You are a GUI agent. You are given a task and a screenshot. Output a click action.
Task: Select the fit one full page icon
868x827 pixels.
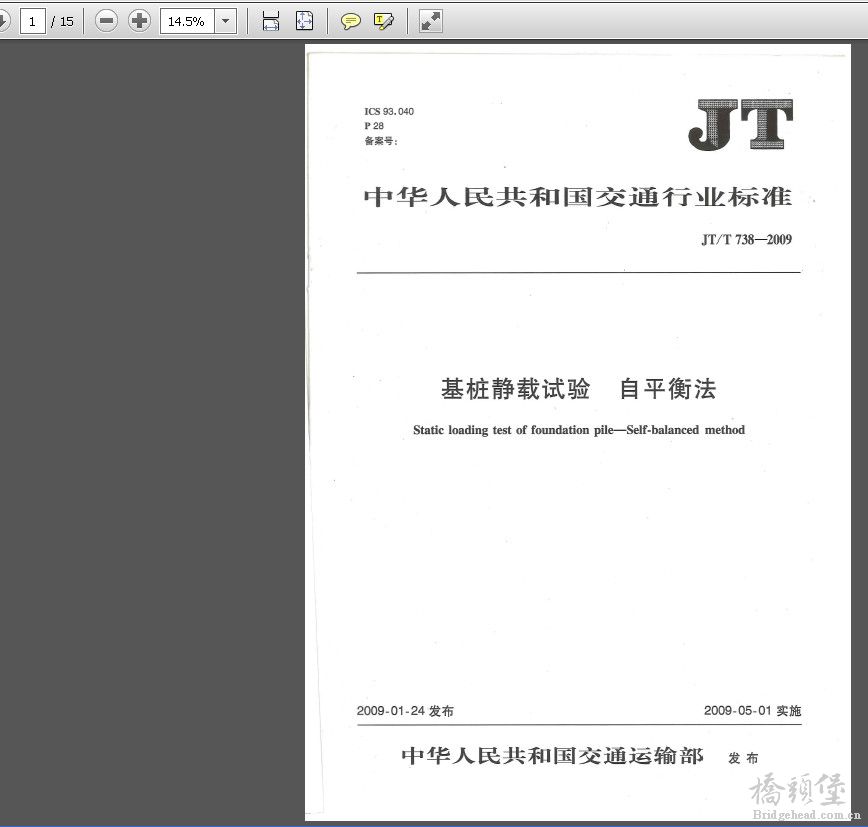304,22
